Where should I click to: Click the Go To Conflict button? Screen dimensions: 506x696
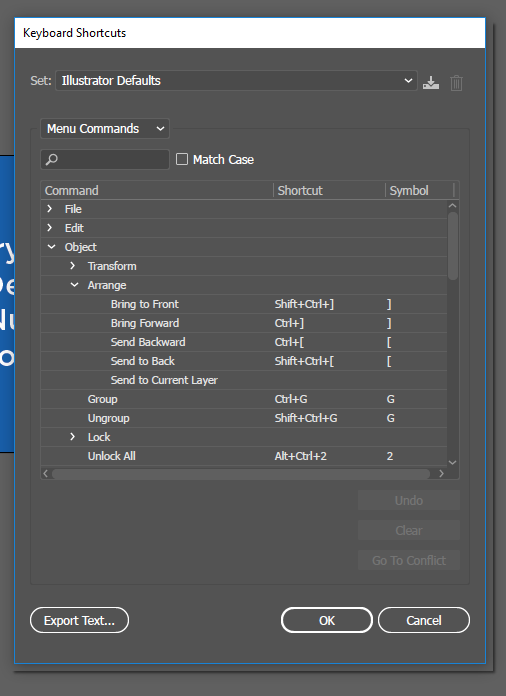click(x=409, y=561)
